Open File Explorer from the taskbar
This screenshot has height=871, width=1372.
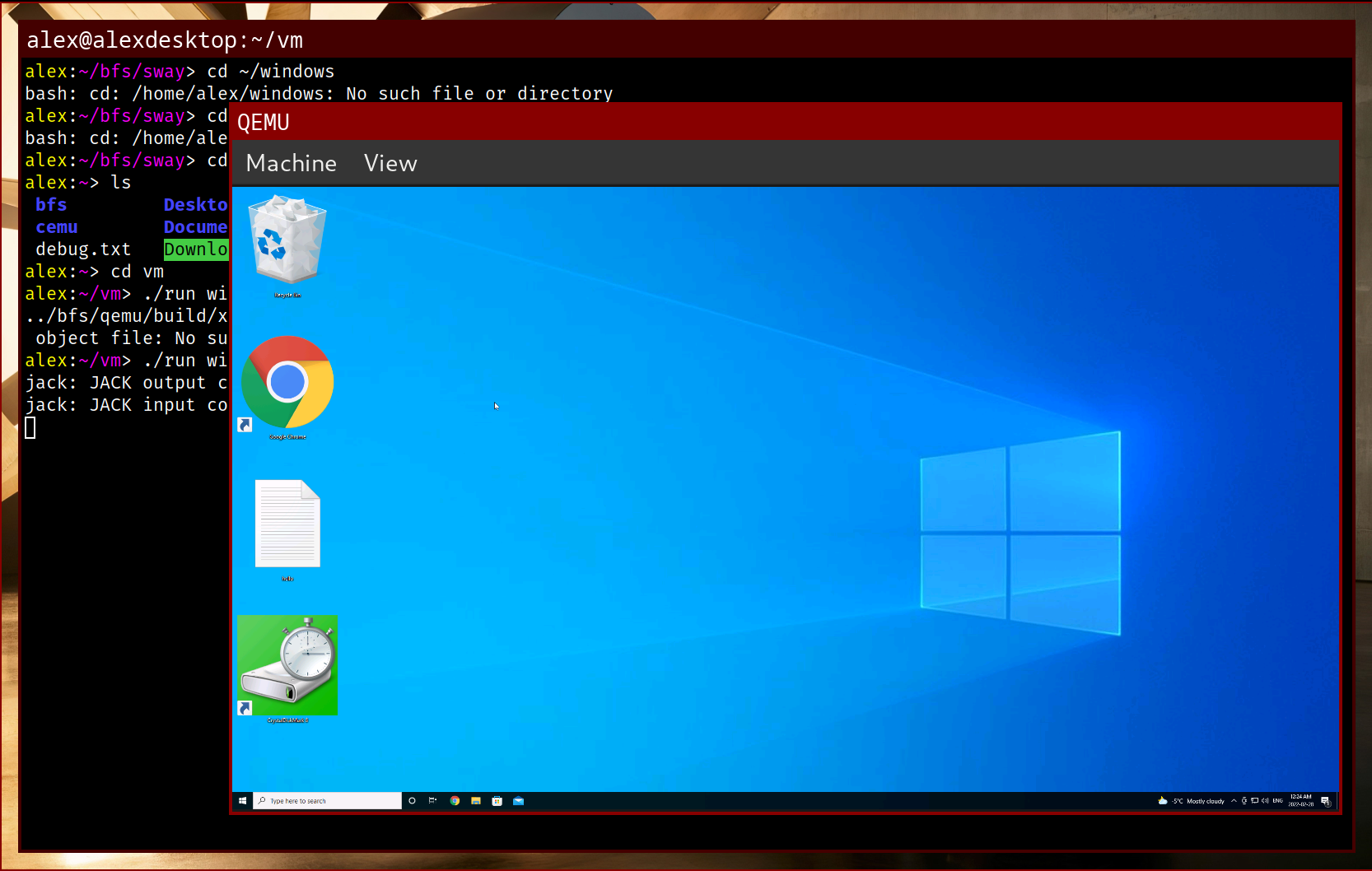click(x=476, y=800)
